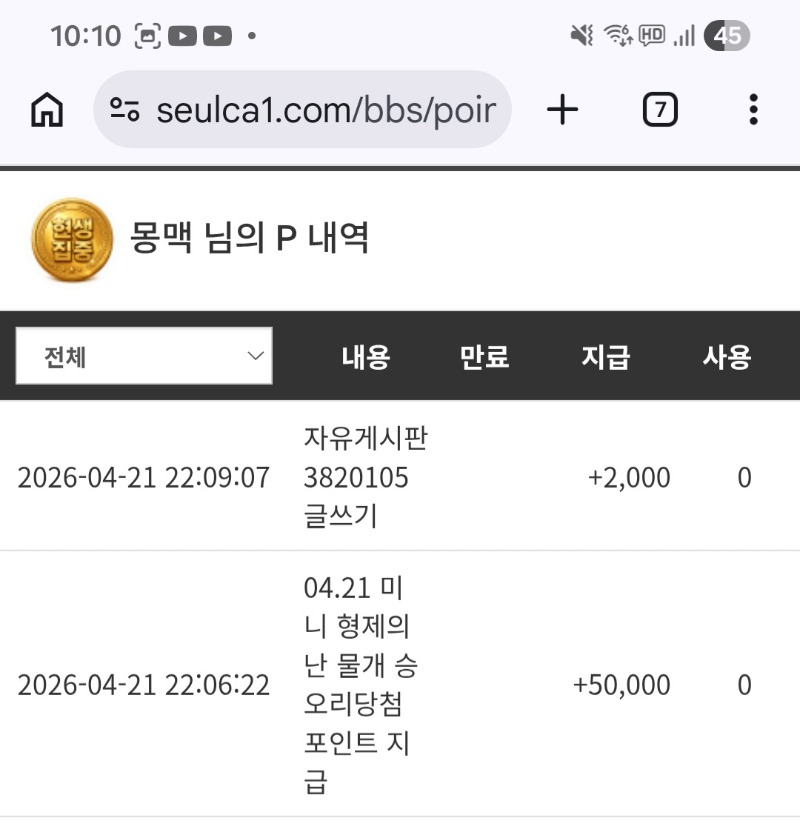
Task: Expand the 전체 filter dropdown
Action: (x=144, y=356)
